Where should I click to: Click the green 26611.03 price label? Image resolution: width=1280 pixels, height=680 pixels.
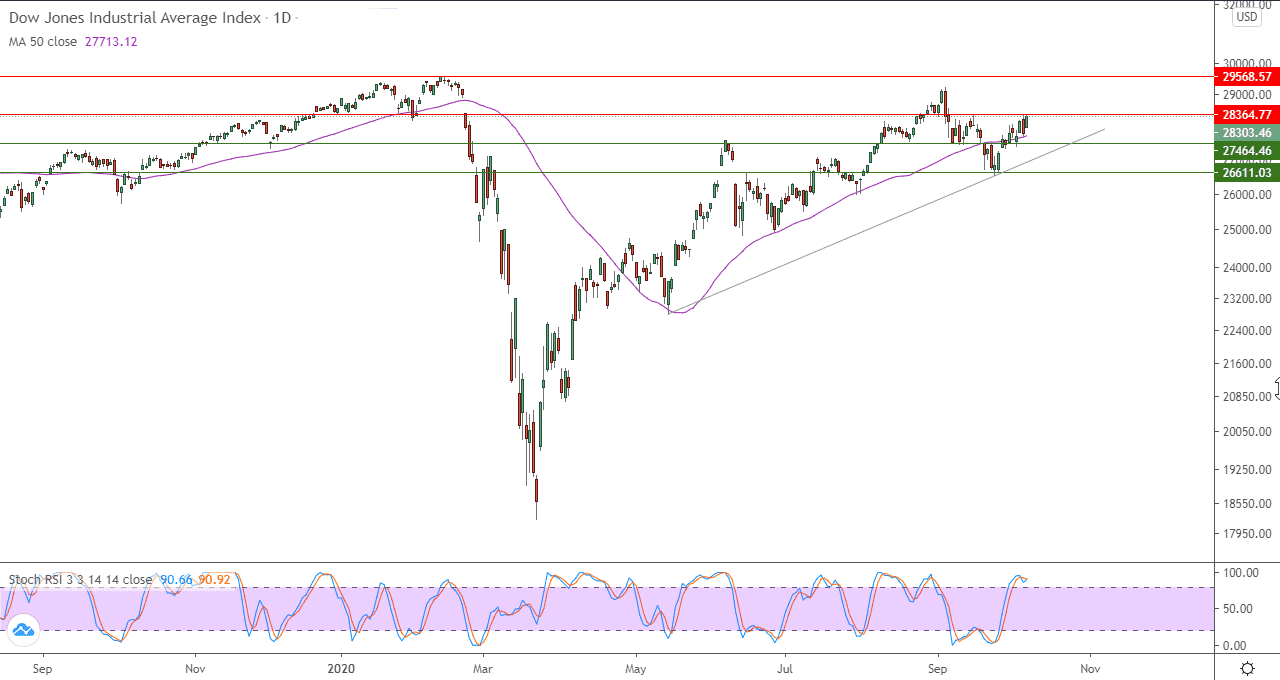1246,172
